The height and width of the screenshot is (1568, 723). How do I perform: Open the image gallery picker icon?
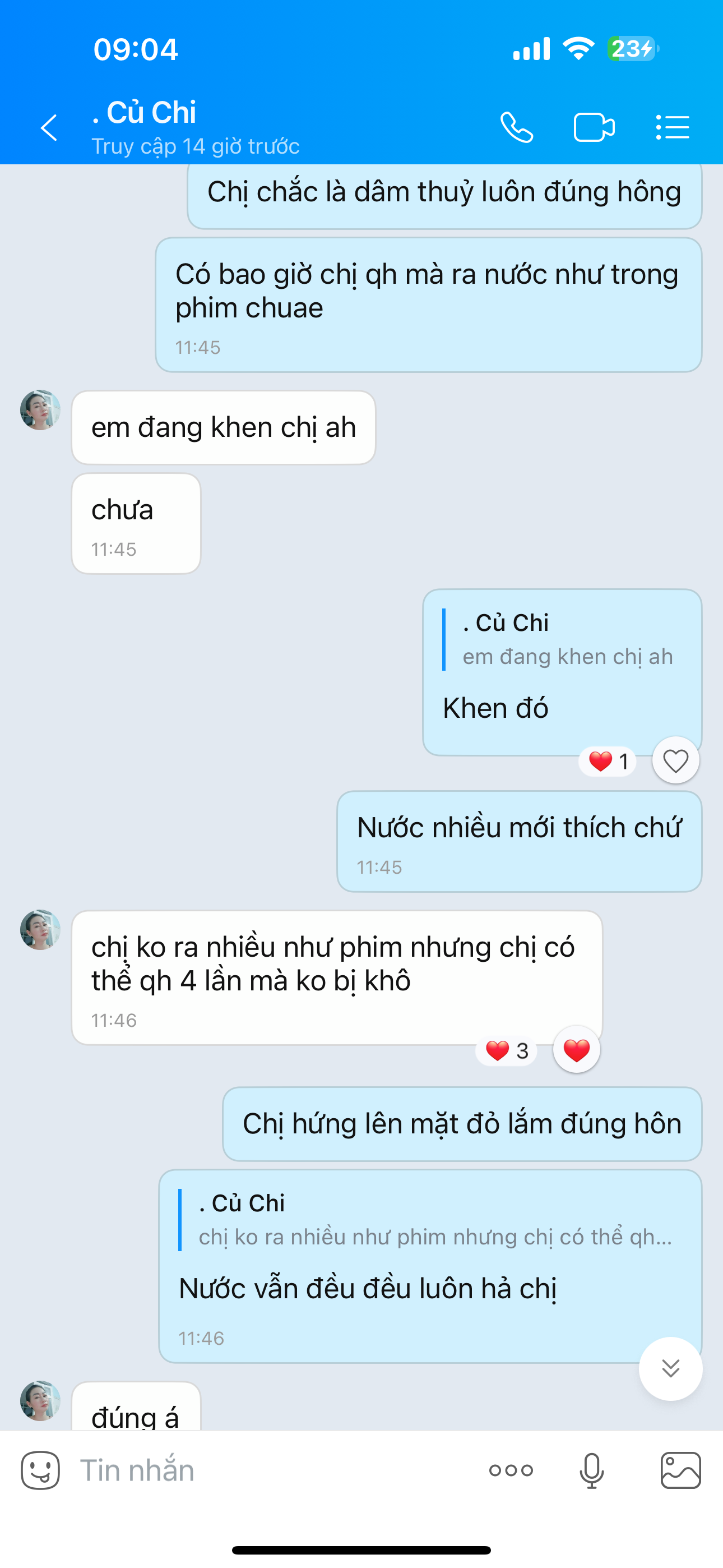[x=680, y=1470]
